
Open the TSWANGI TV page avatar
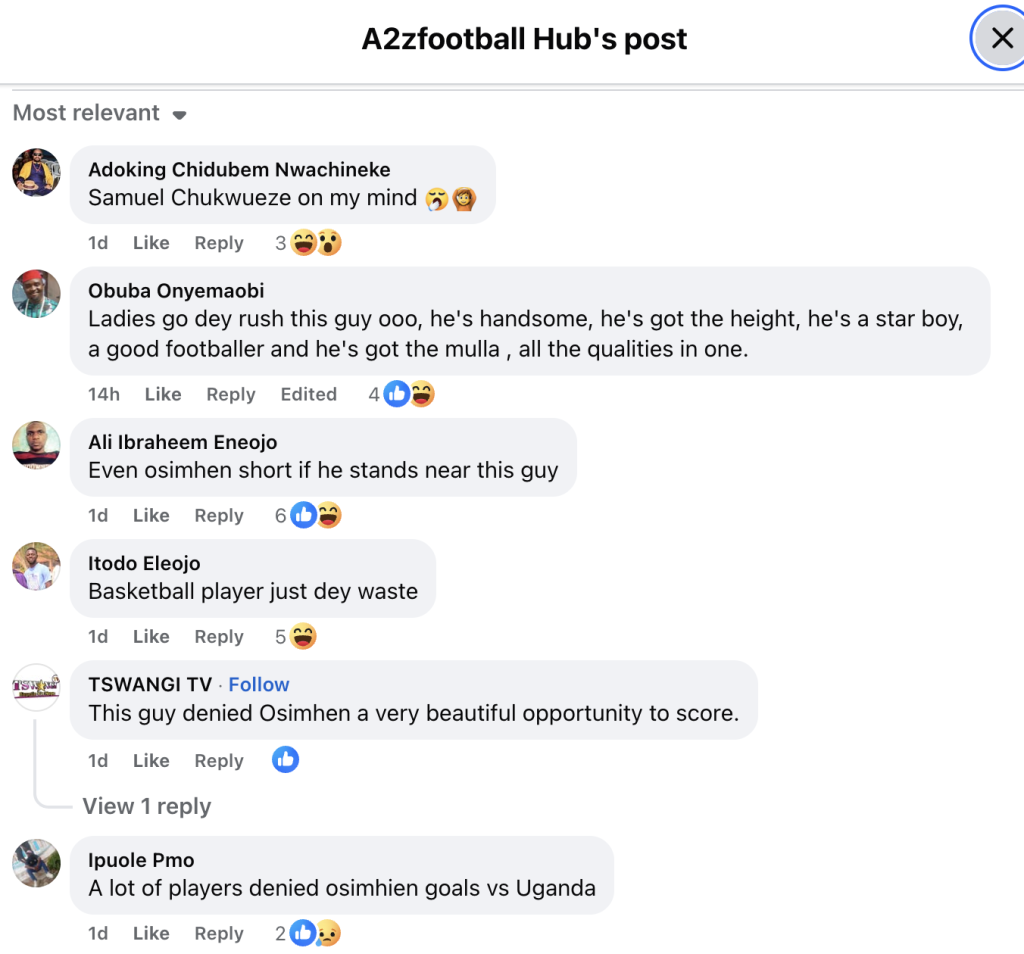tap(36, 687)
